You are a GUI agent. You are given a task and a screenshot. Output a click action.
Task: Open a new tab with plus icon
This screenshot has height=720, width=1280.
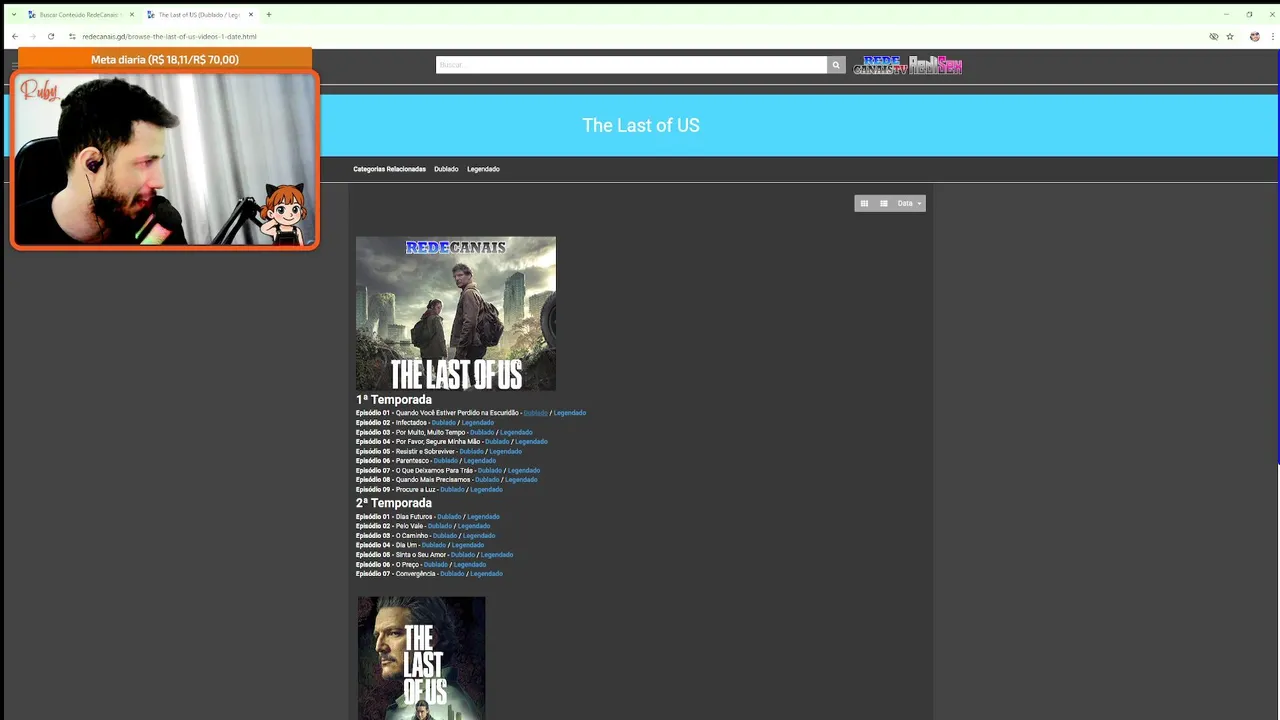[269, 15]
